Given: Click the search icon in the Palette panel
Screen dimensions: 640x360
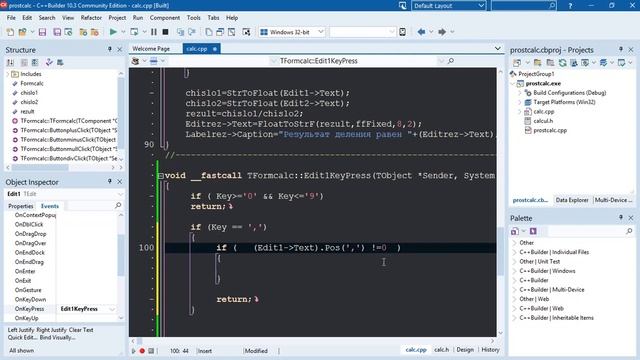Looking at the screenshot, I should tap(629, 231).
